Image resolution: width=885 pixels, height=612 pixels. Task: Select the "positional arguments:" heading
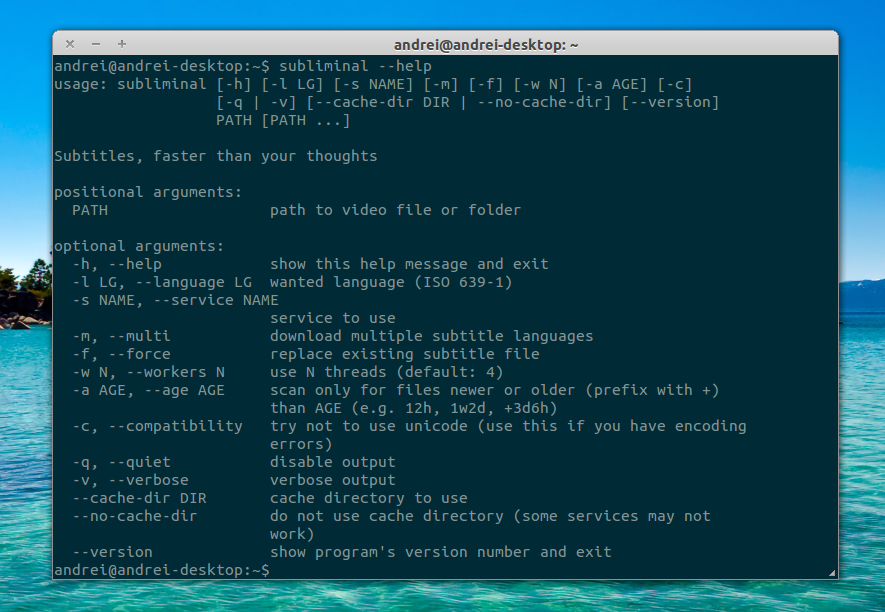point(148,192)
